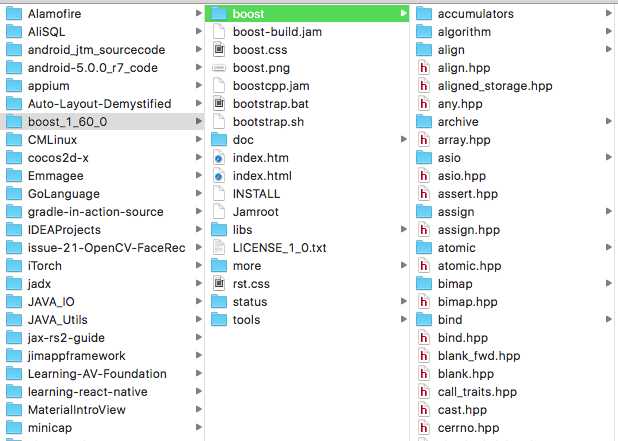
Task: Click the rst.css file icon
Action: [x=219, y=283]
